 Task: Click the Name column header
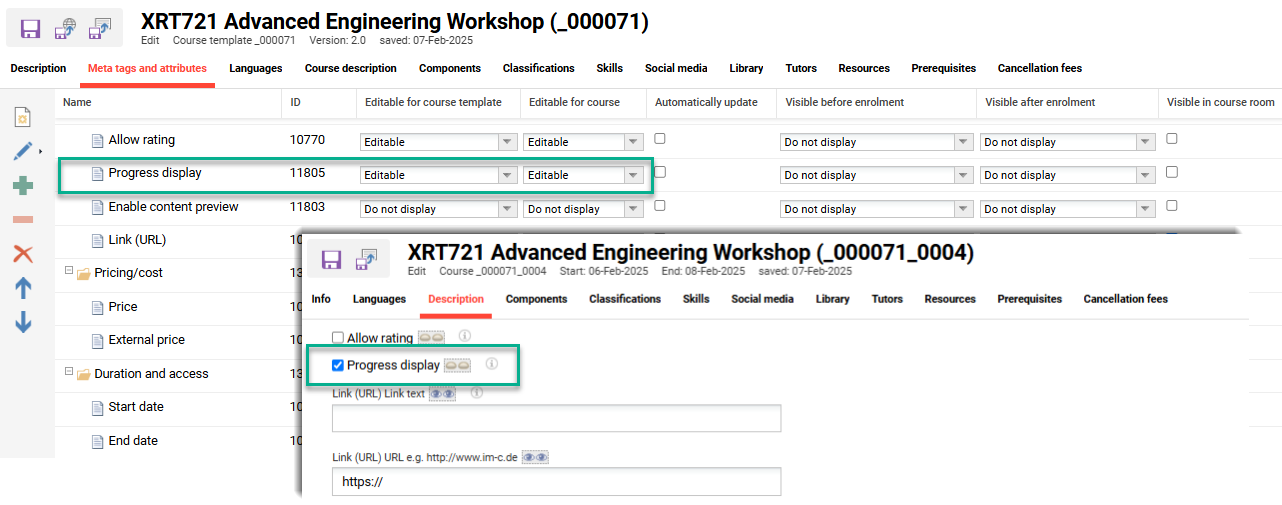[x=77, y=102]
